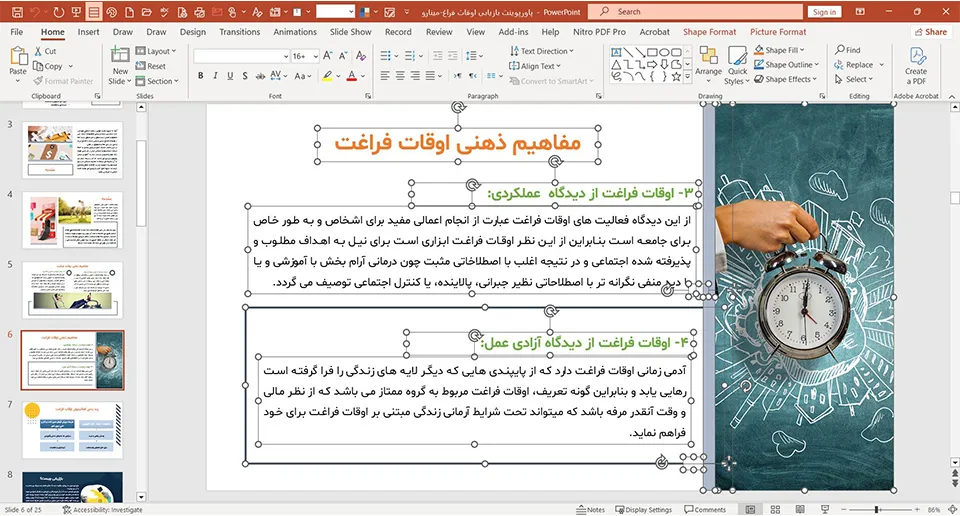Switch to the Insert tab

pyautogui.click(x=88, y=32)
